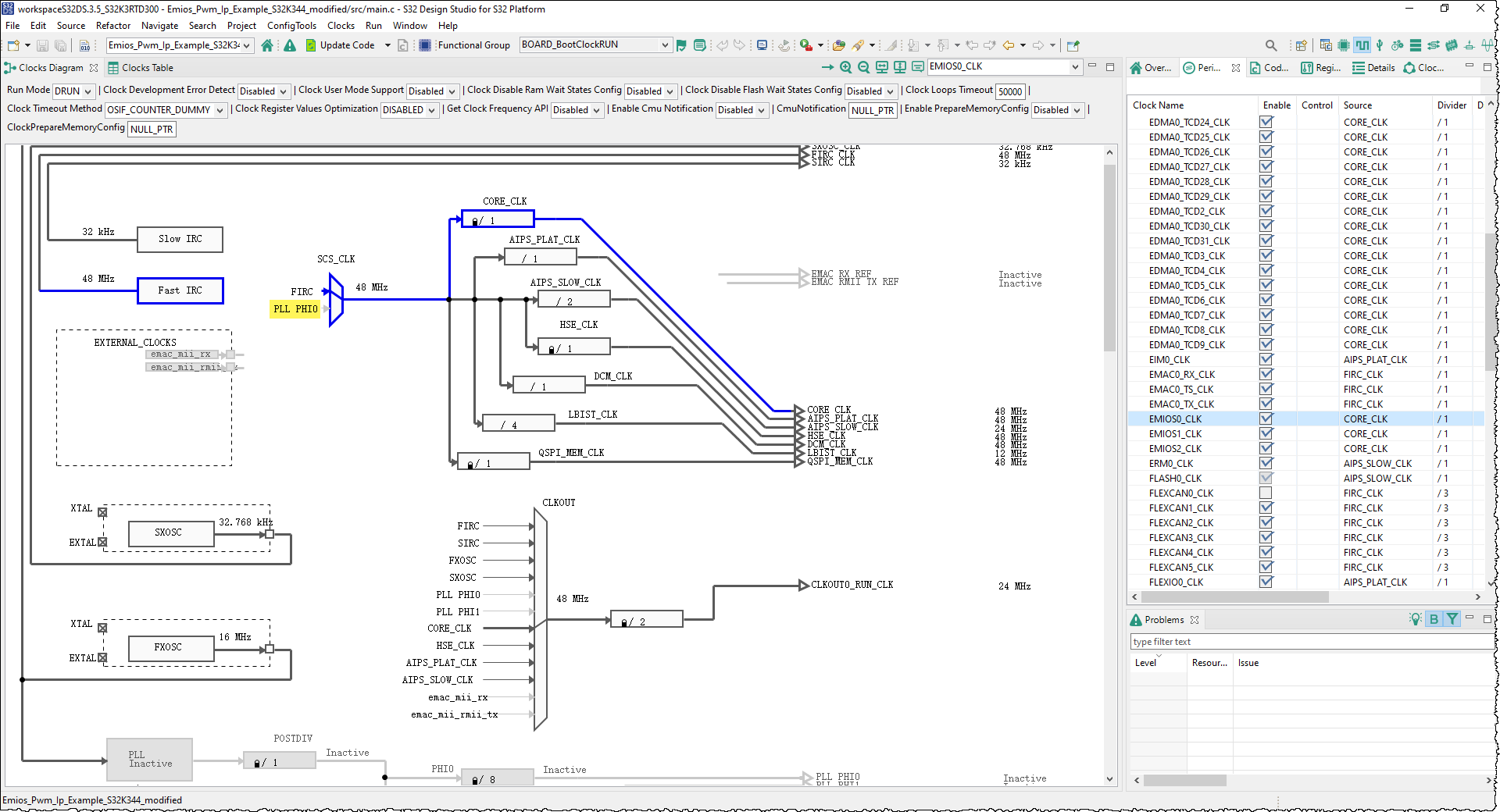Viewport: 1500px width, 812px height.
Task: Click the Pins tool chip icon
Action: click(1344, 45)
